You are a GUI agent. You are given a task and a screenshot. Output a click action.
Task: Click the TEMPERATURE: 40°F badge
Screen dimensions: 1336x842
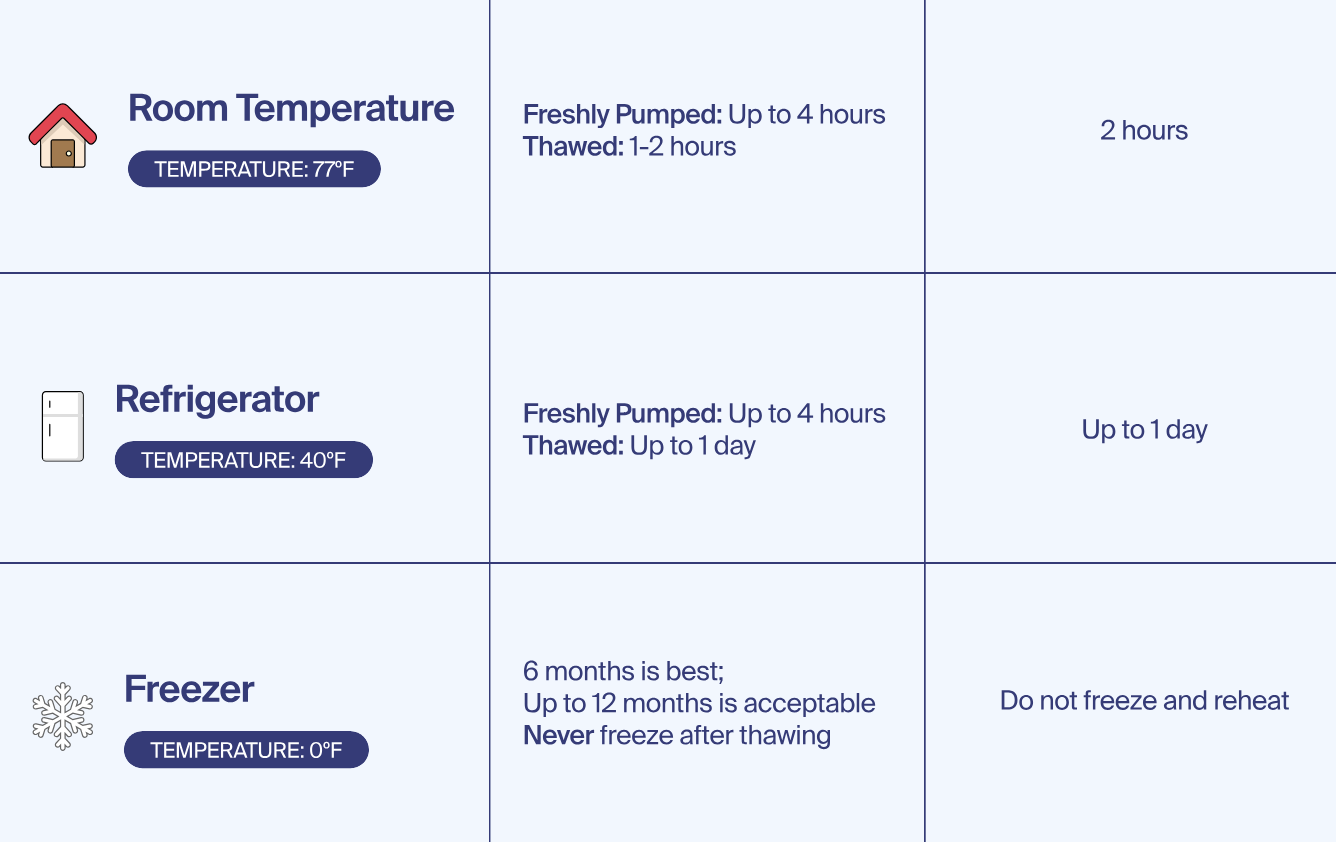click(243, 460)
